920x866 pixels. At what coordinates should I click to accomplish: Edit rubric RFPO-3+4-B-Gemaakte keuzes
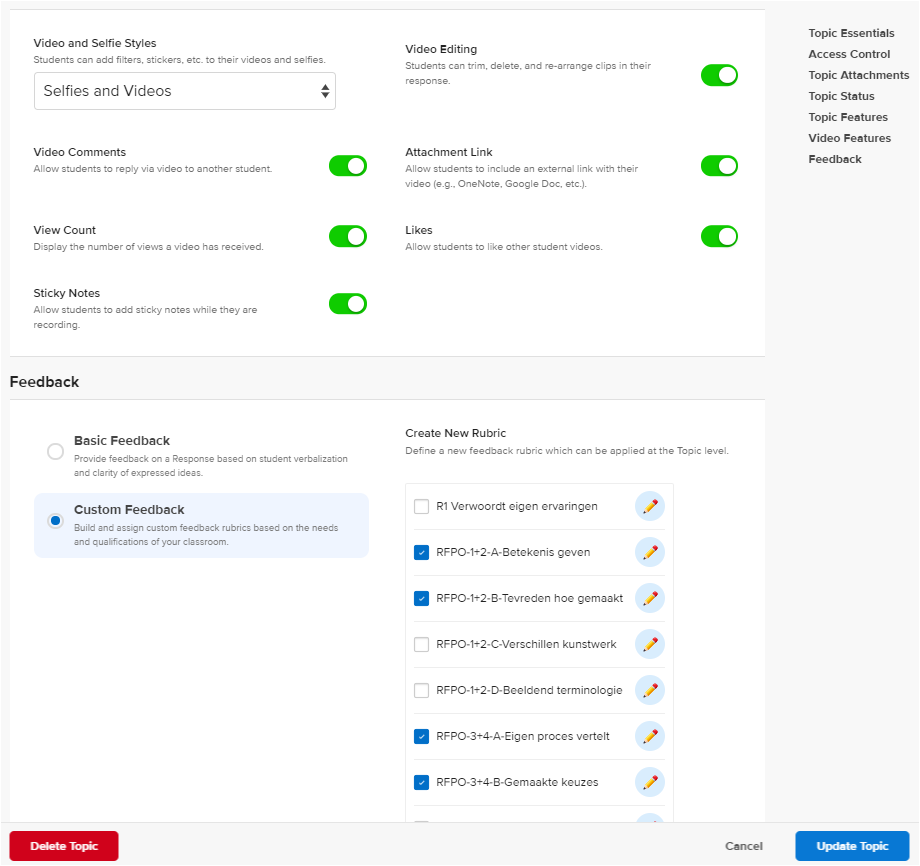click(x=650, y=782)
